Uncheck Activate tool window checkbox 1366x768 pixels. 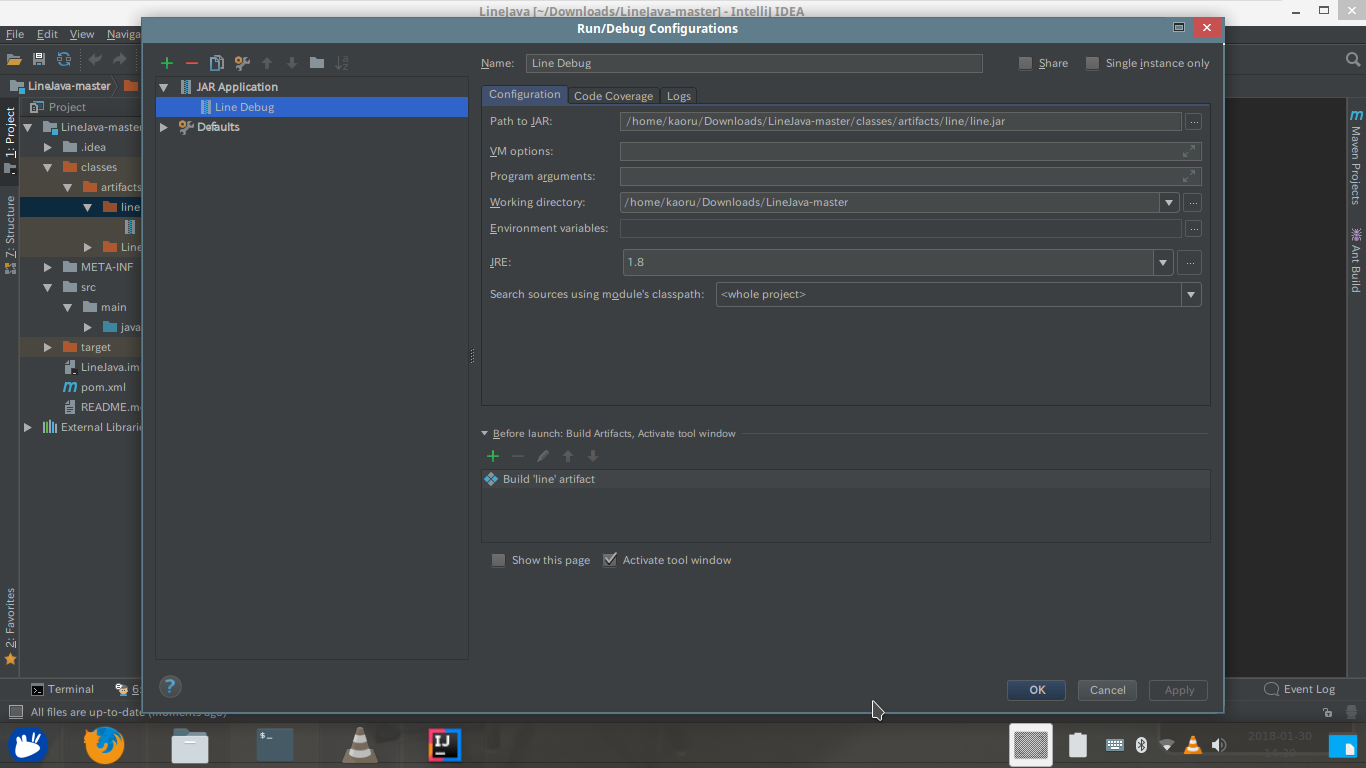coord(609,560)
